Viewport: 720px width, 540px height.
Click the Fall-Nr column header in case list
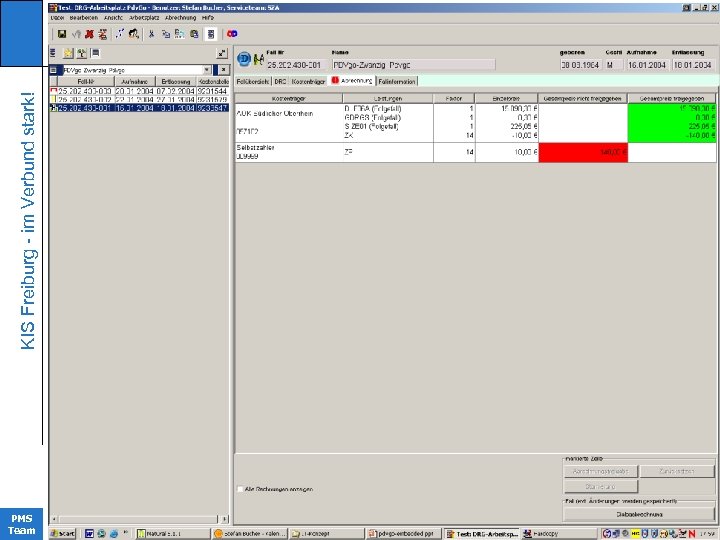[x=86, y=81]
